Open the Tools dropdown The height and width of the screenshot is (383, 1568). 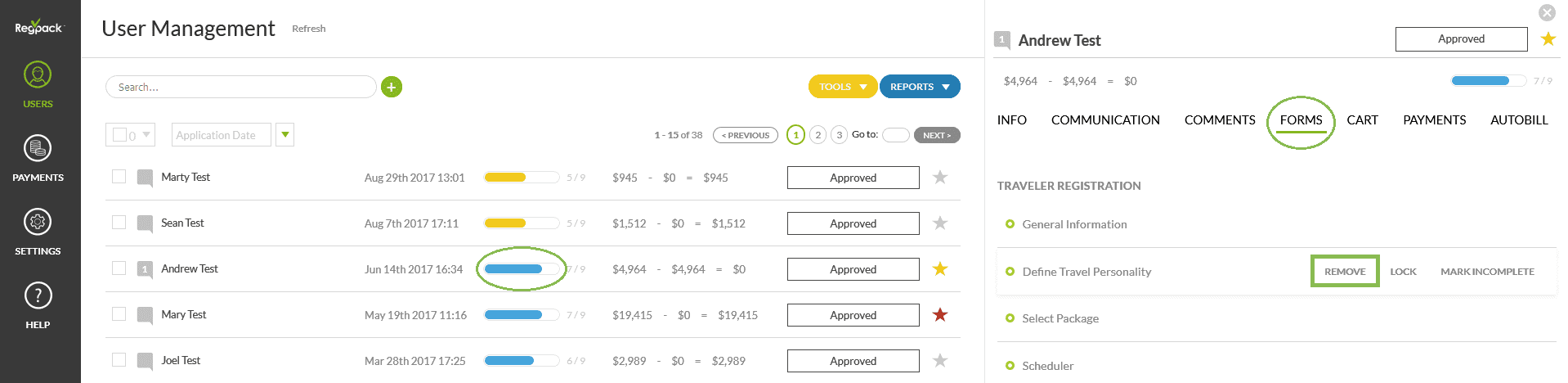[x=842, y=87]
